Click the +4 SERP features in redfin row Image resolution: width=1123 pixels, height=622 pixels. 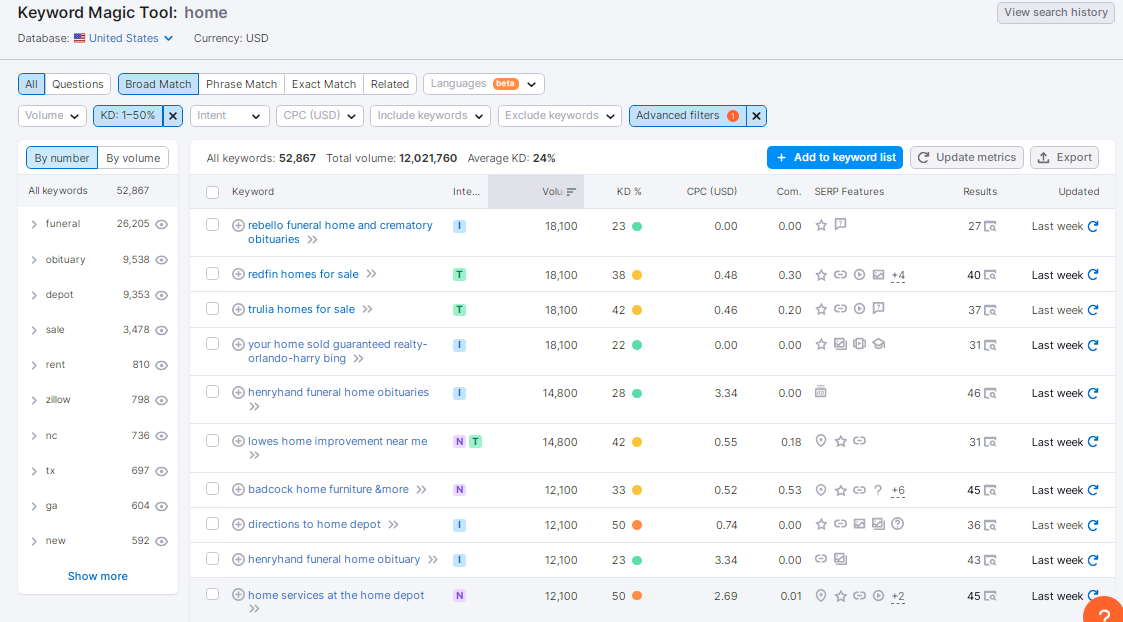coord(898,275)
